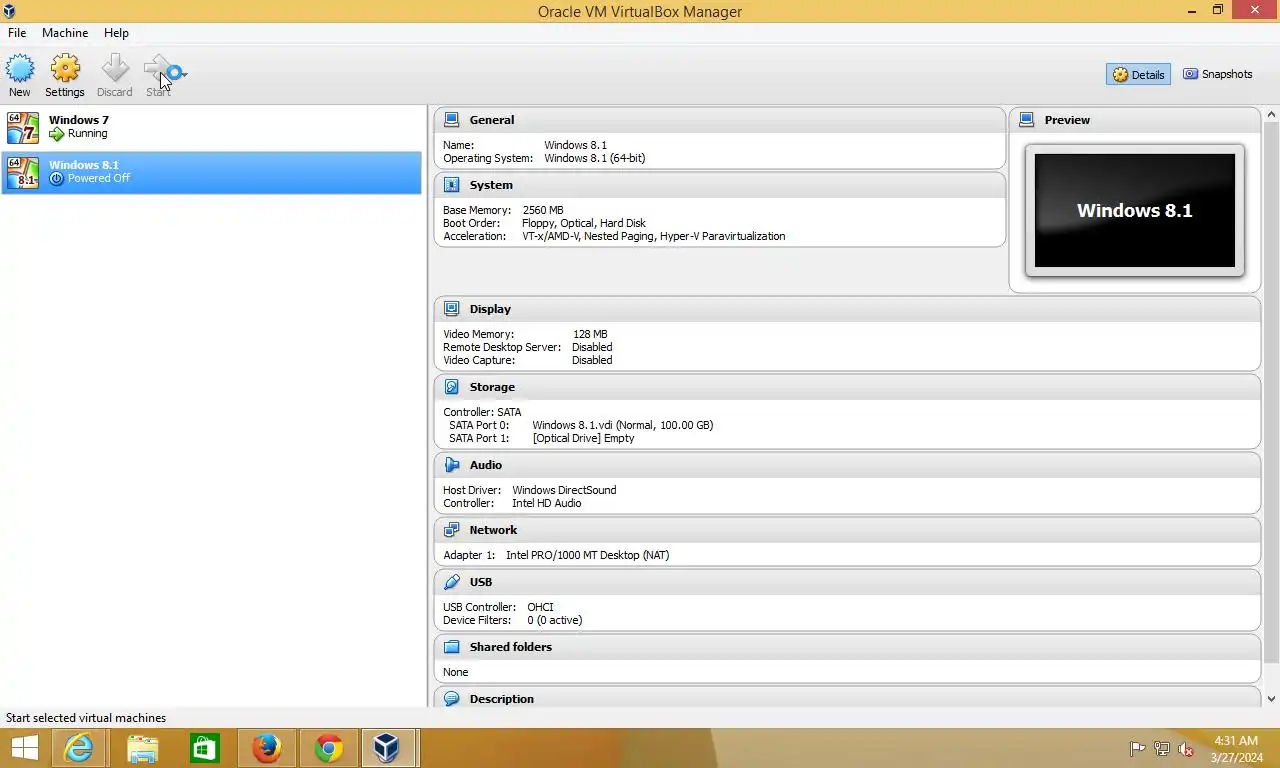Click the Windows 8.1.vdi storage entry

(622, 425)
